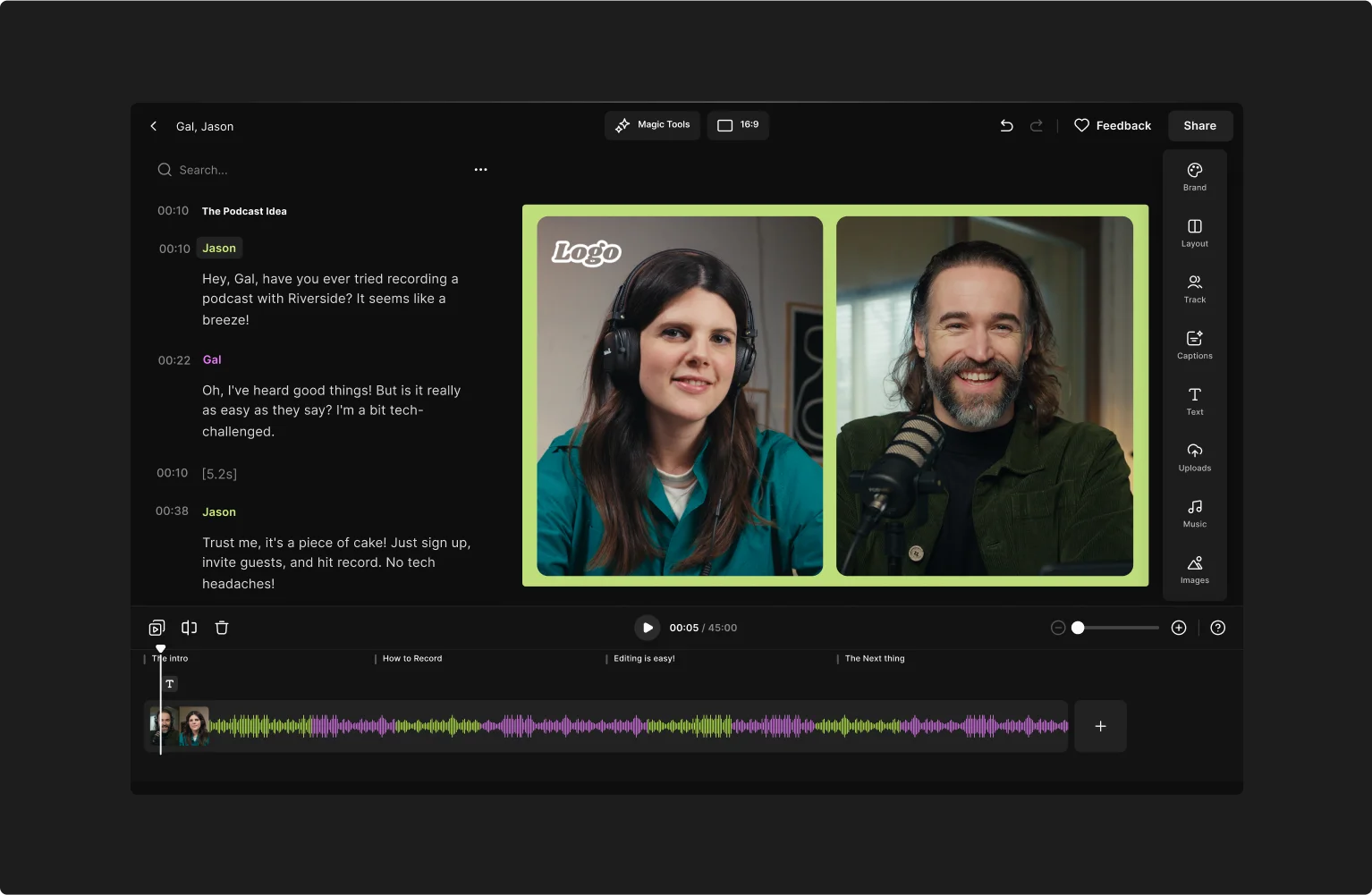Open the Uploads panel
This screenshot has height=895, width=1372.
(x=1194, y=458)
